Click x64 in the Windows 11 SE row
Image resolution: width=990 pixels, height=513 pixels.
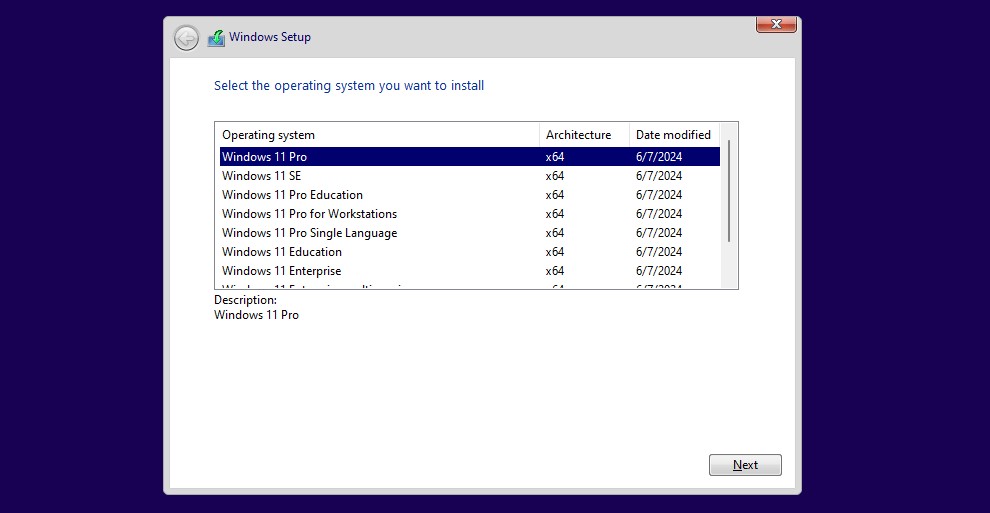tap(554, 176)
